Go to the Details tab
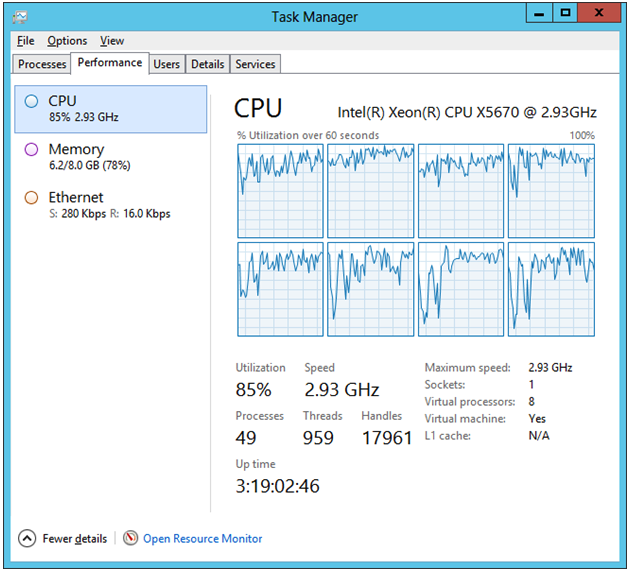Viewport: 631px width, 571px height. coord(208,64)
